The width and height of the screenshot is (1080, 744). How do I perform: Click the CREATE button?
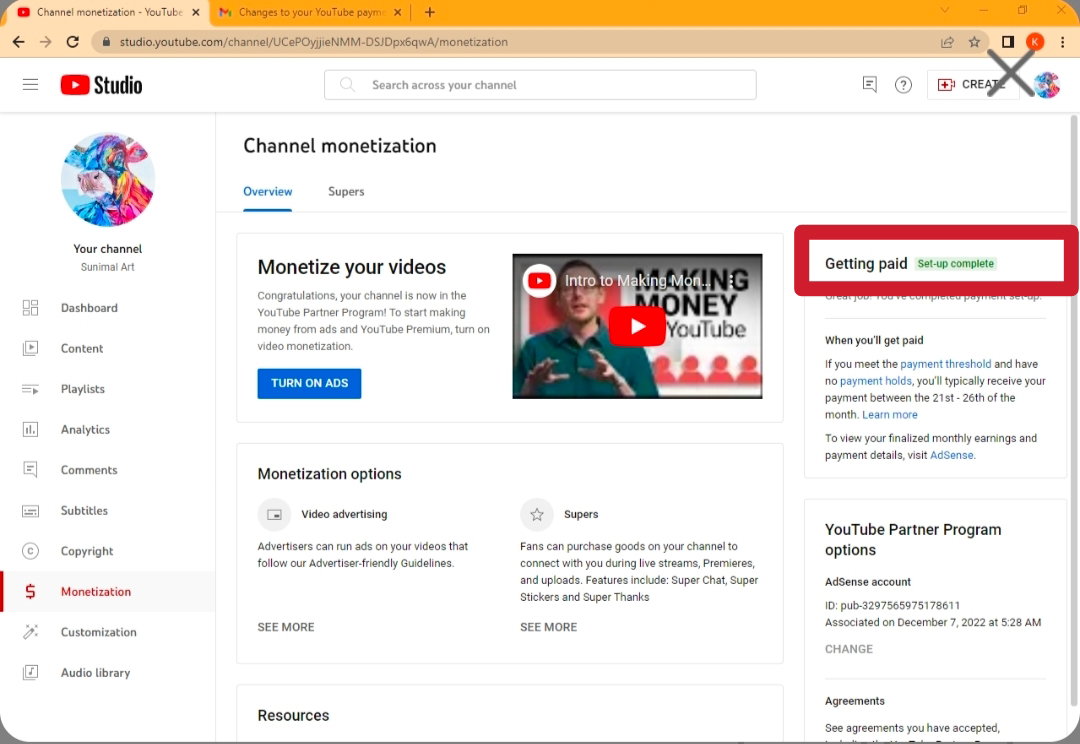pyautogui.click(x=973, y=85)
